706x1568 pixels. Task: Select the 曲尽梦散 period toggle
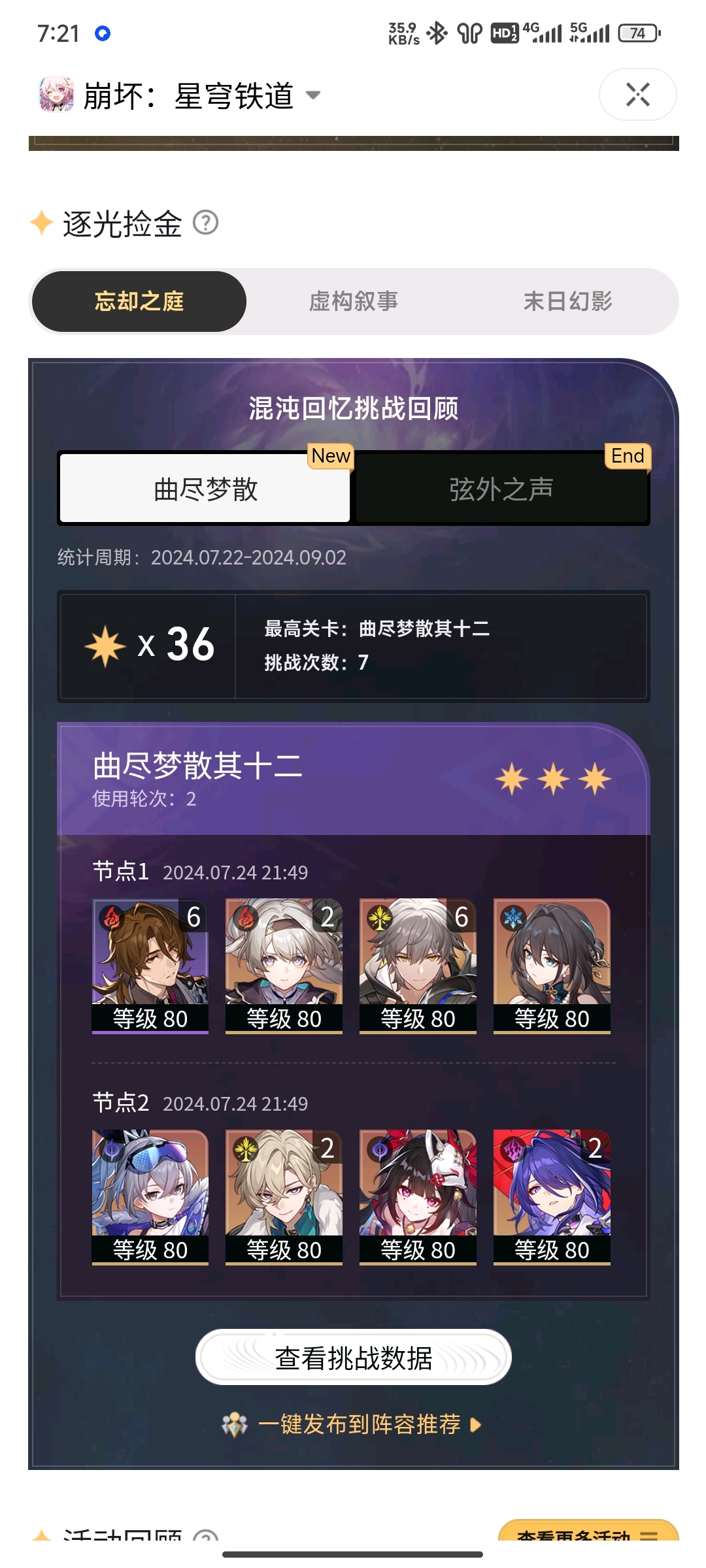tap(205, 489)
